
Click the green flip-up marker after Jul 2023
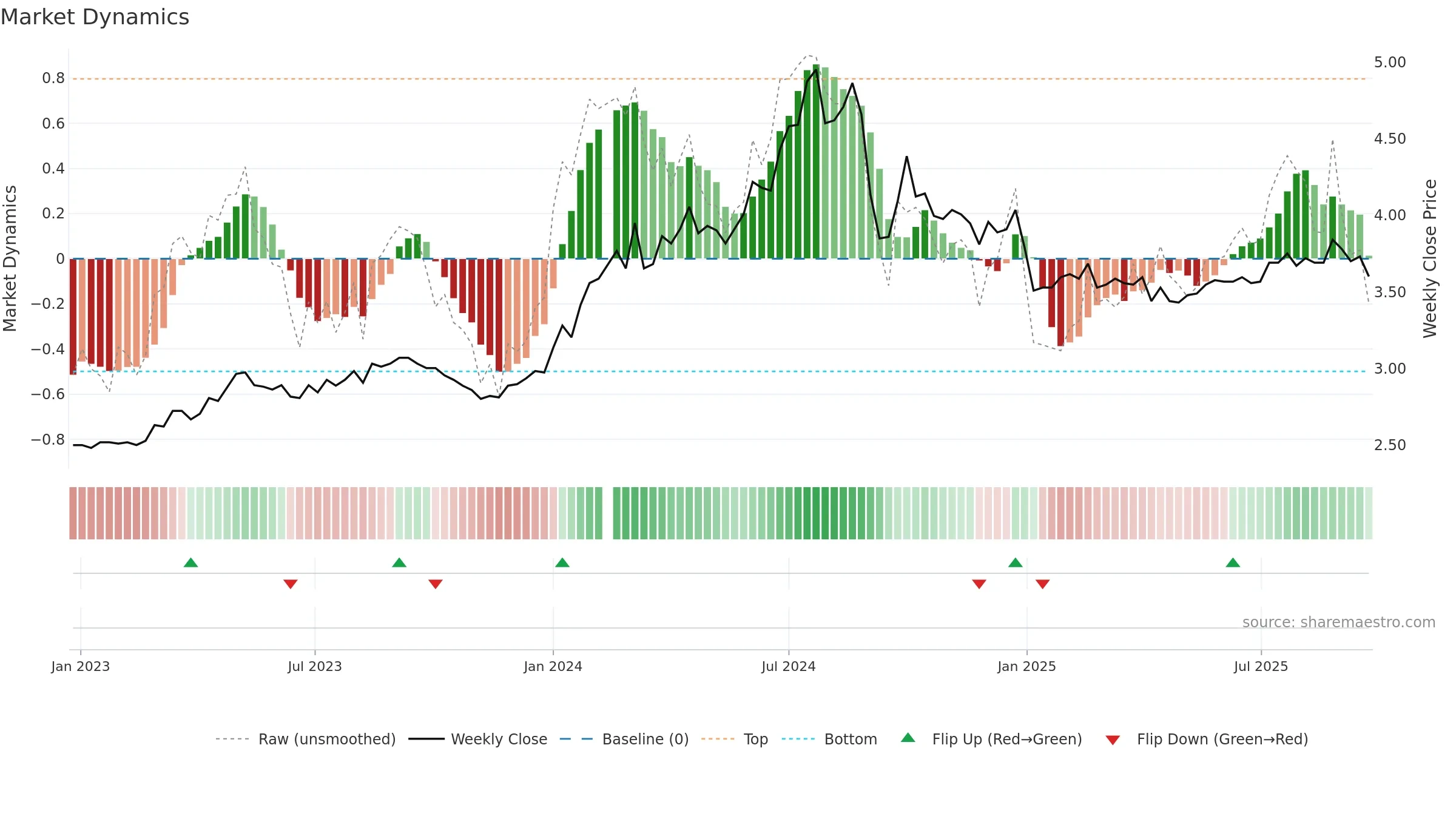coord(399,562)
